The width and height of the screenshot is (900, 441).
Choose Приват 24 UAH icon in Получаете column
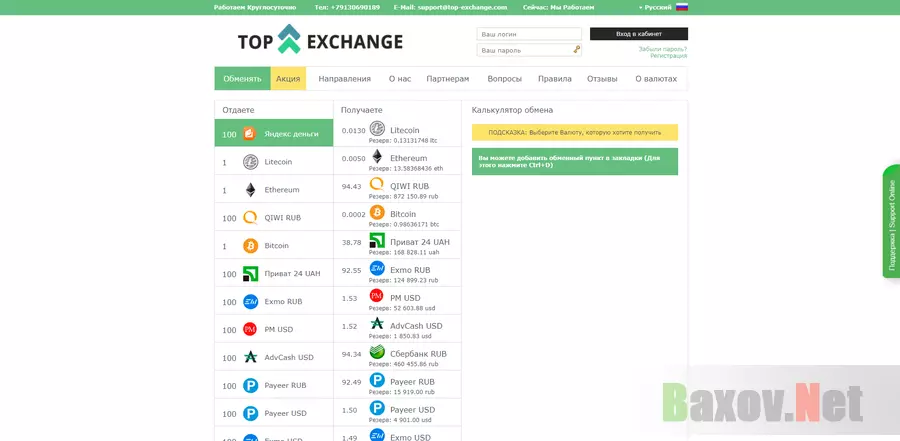pyautogui.click(x=377, y=240)
